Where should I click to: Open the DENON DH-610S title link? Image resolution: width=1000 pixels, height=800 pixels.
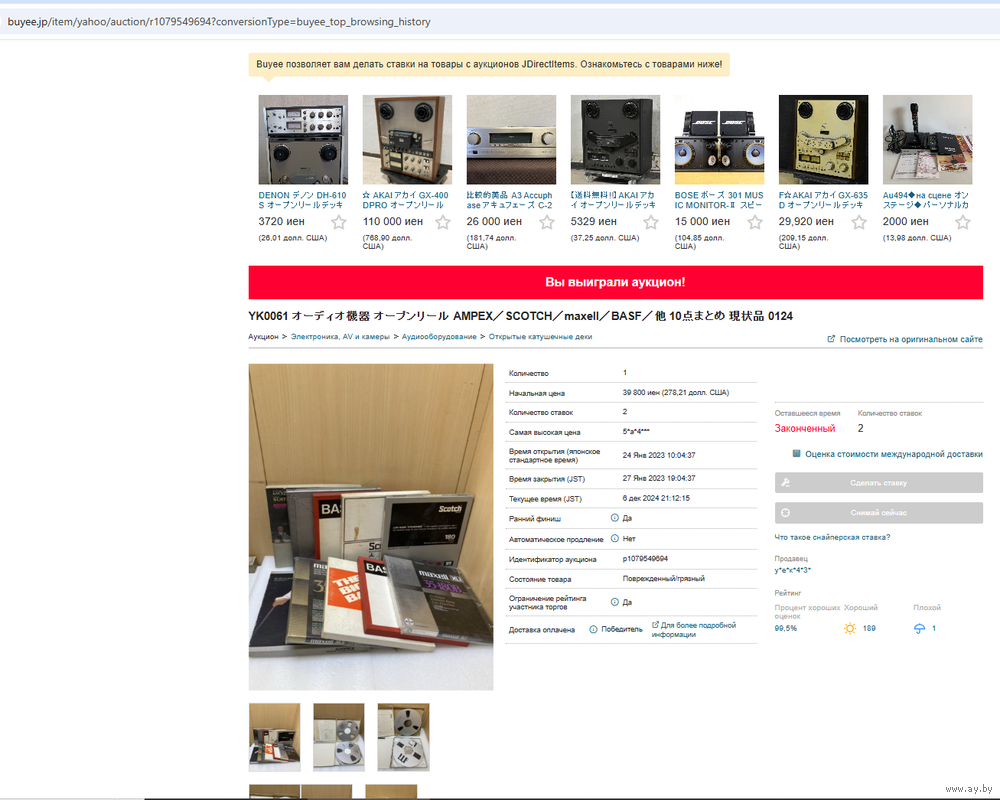[x=302, y=200]
